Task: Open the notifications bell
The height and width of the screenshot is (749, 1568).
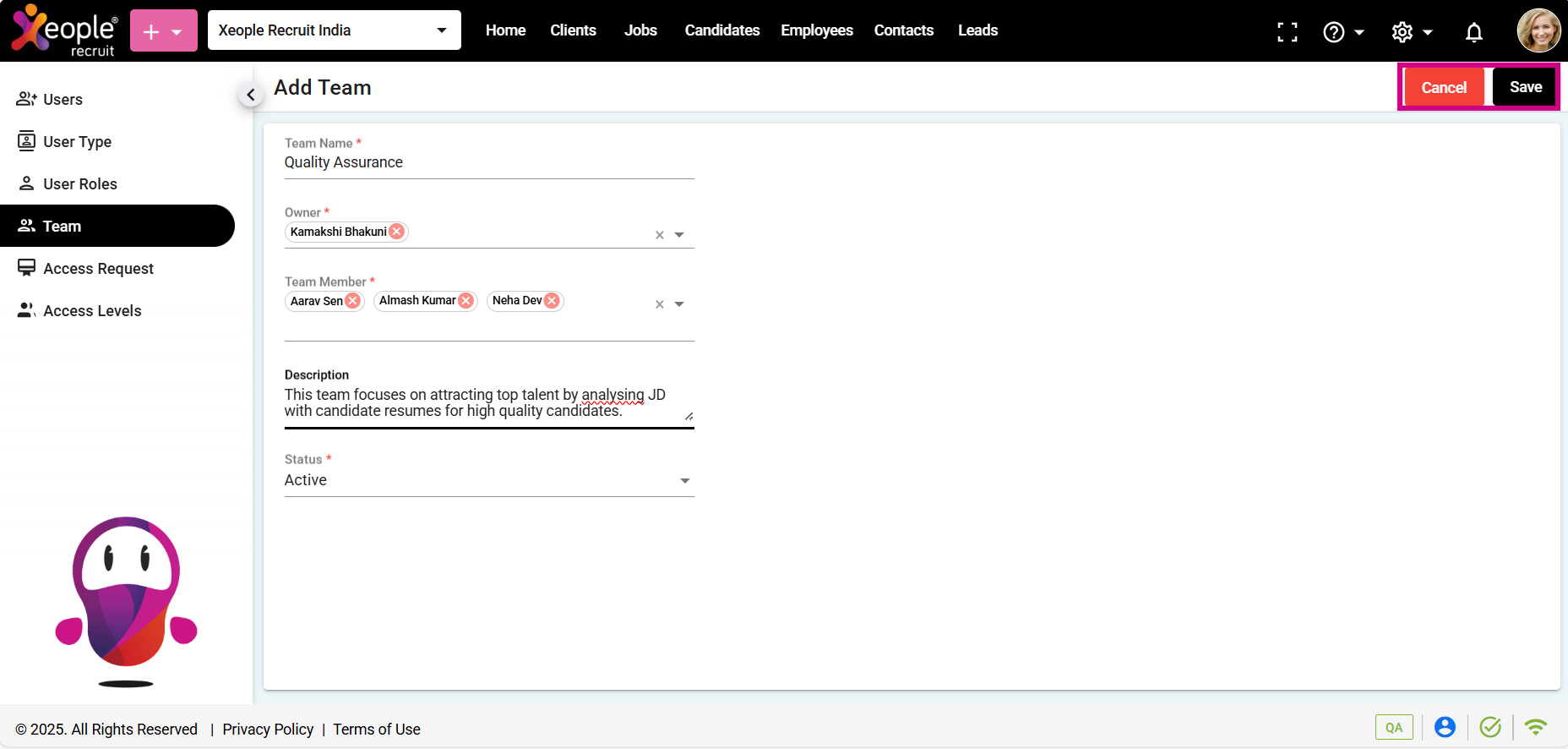Action: click(x=1473, y=32)
